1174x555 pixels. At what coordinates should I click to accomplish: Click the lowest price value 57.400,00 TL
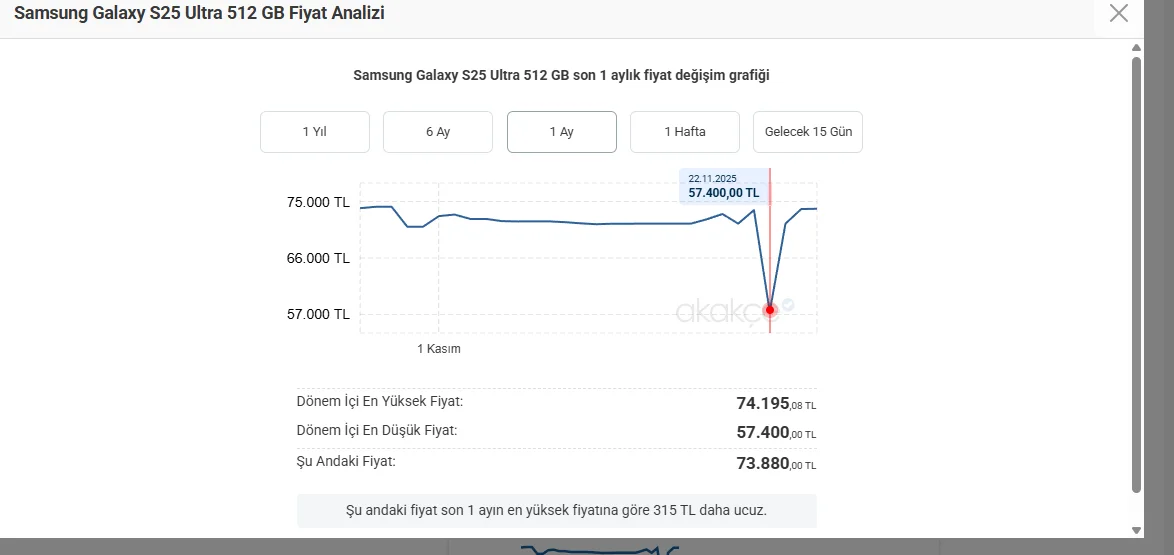776,432
